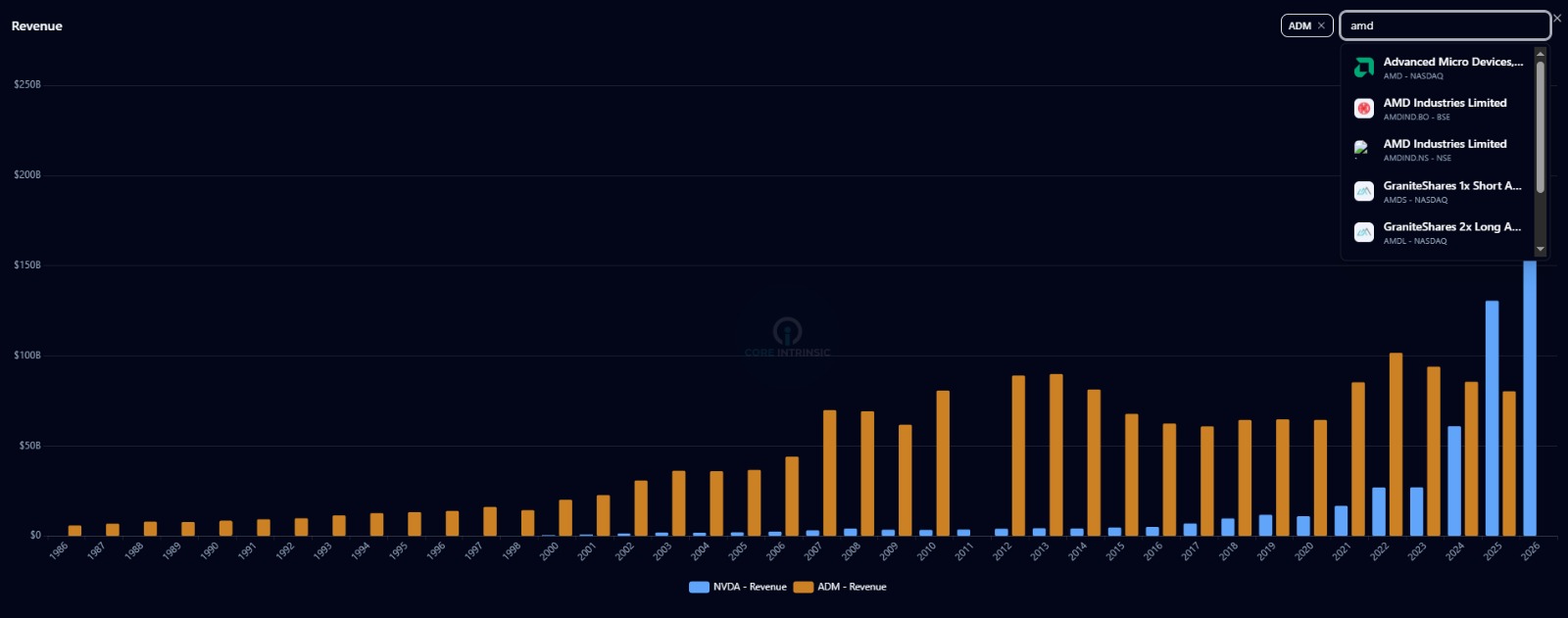Click the red AMD Industries BSE logo
Screen dimensions: 1568x618
[x=1363, y=109]
